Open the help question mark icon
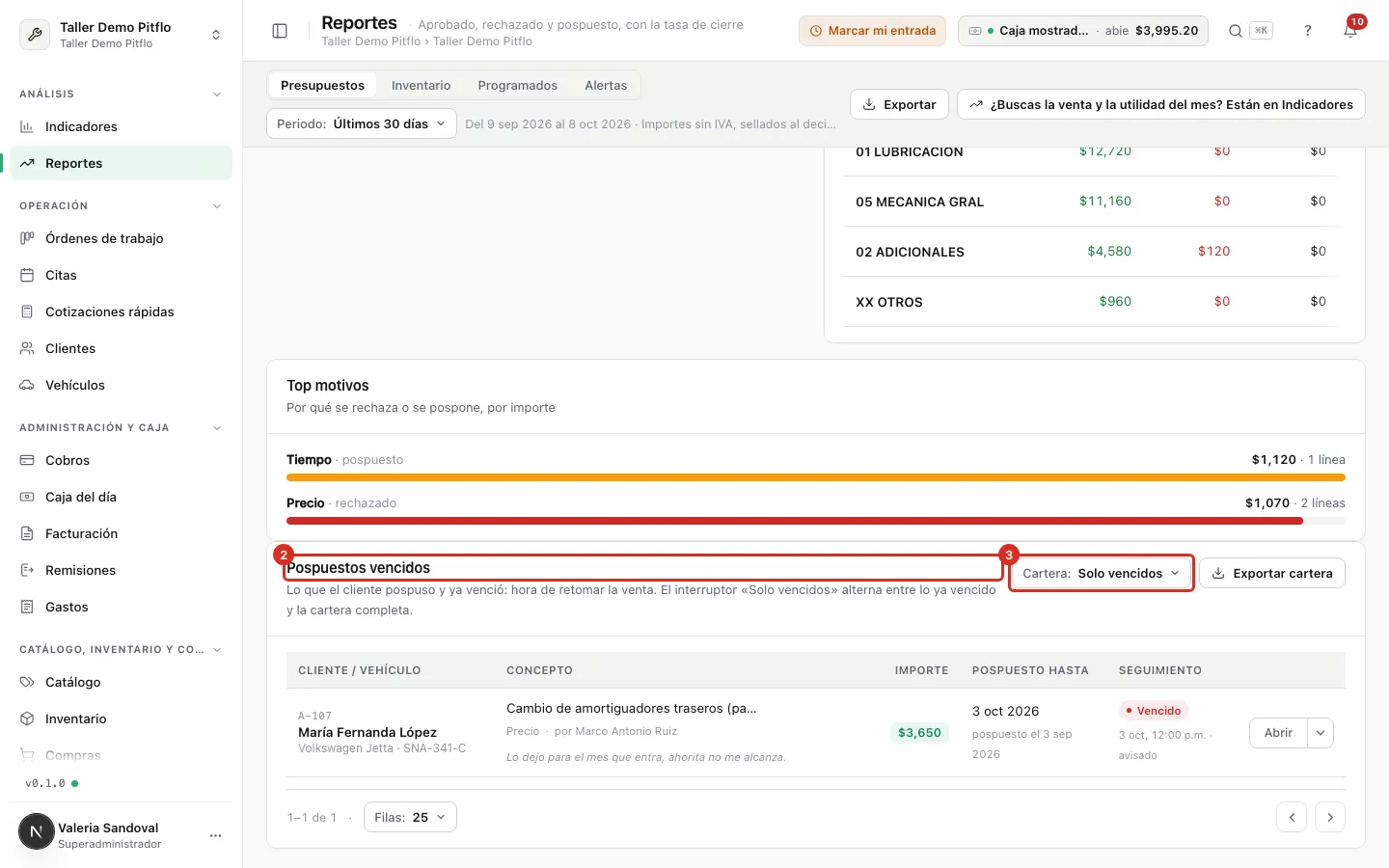The width and height of the screenshot is (1389, 868). pyautogui.click(x=1308, y=31)
